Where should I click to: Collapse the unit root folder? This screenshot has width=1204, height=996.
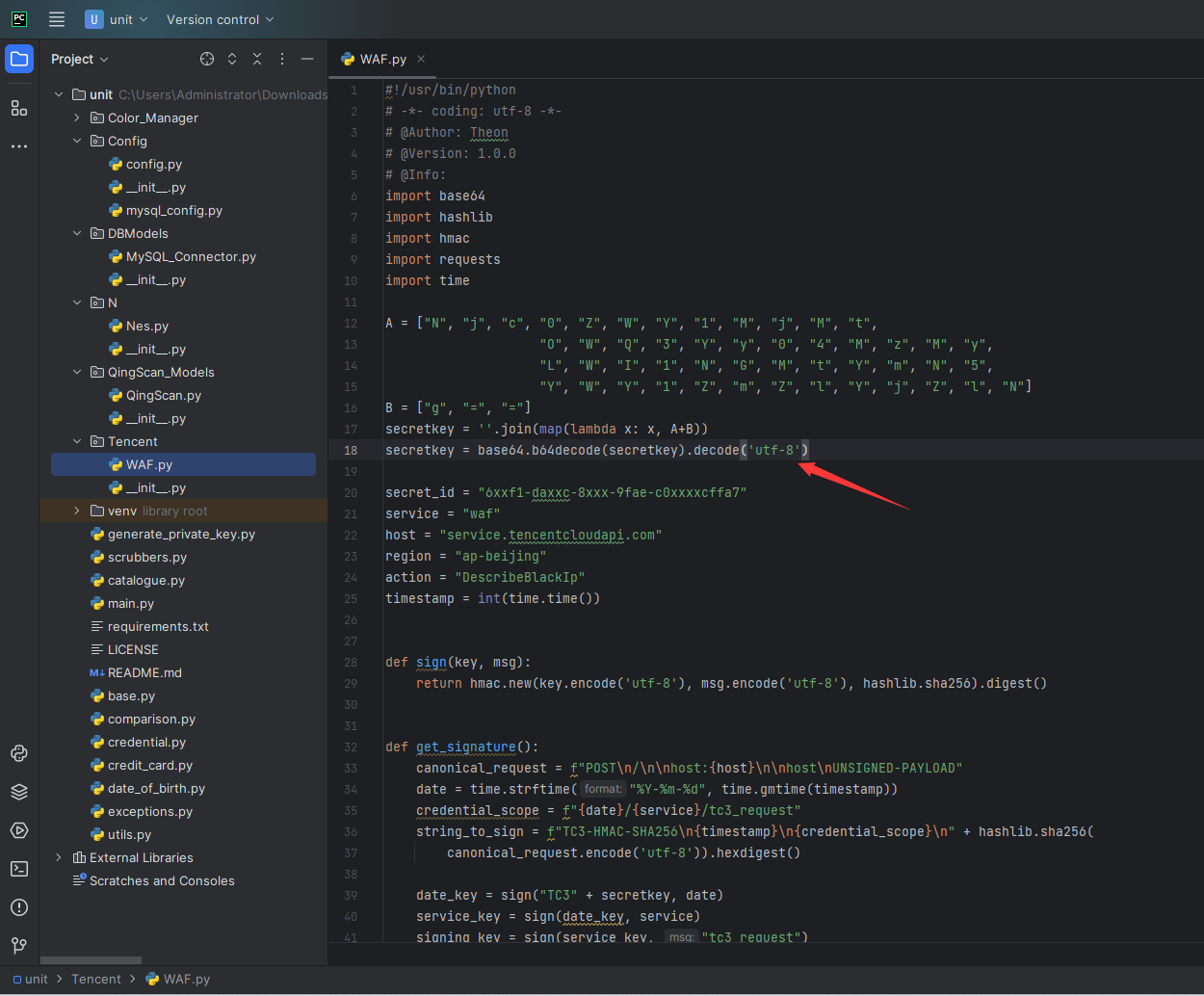tap(59, 94)
